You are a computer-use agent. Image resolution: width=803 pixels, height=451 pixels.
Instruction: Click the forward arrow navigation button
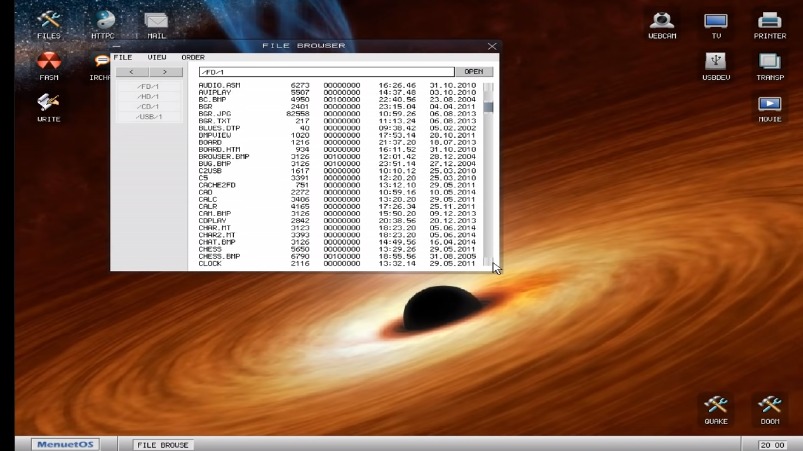(x=165, y=72)
